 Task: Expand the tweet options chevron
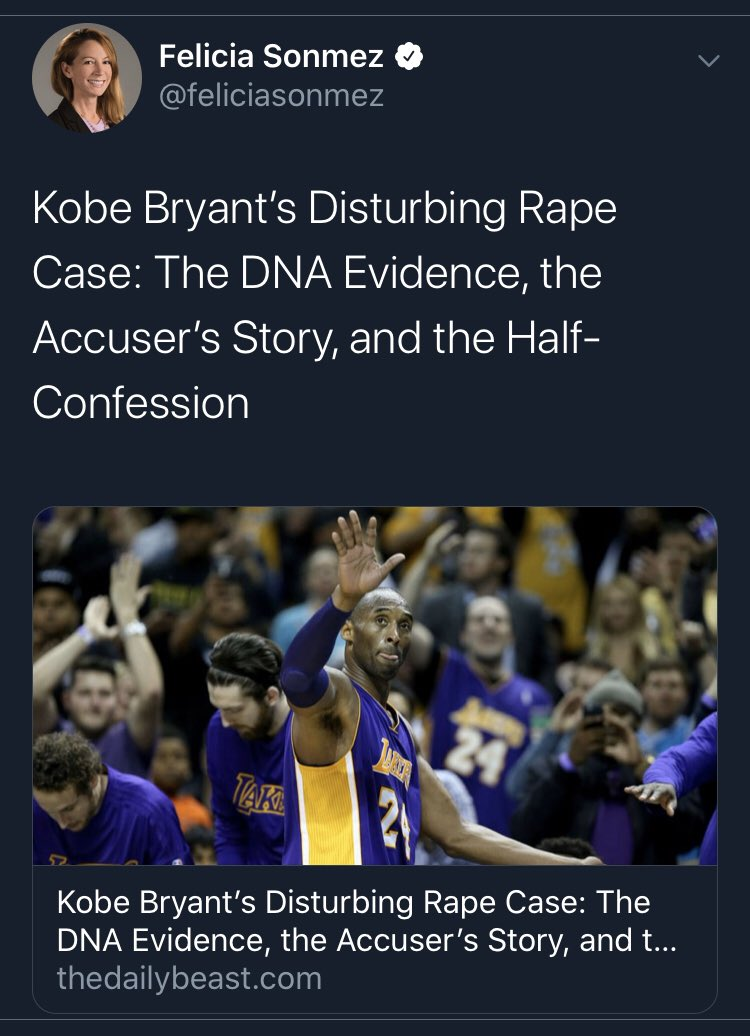point(708,61)
